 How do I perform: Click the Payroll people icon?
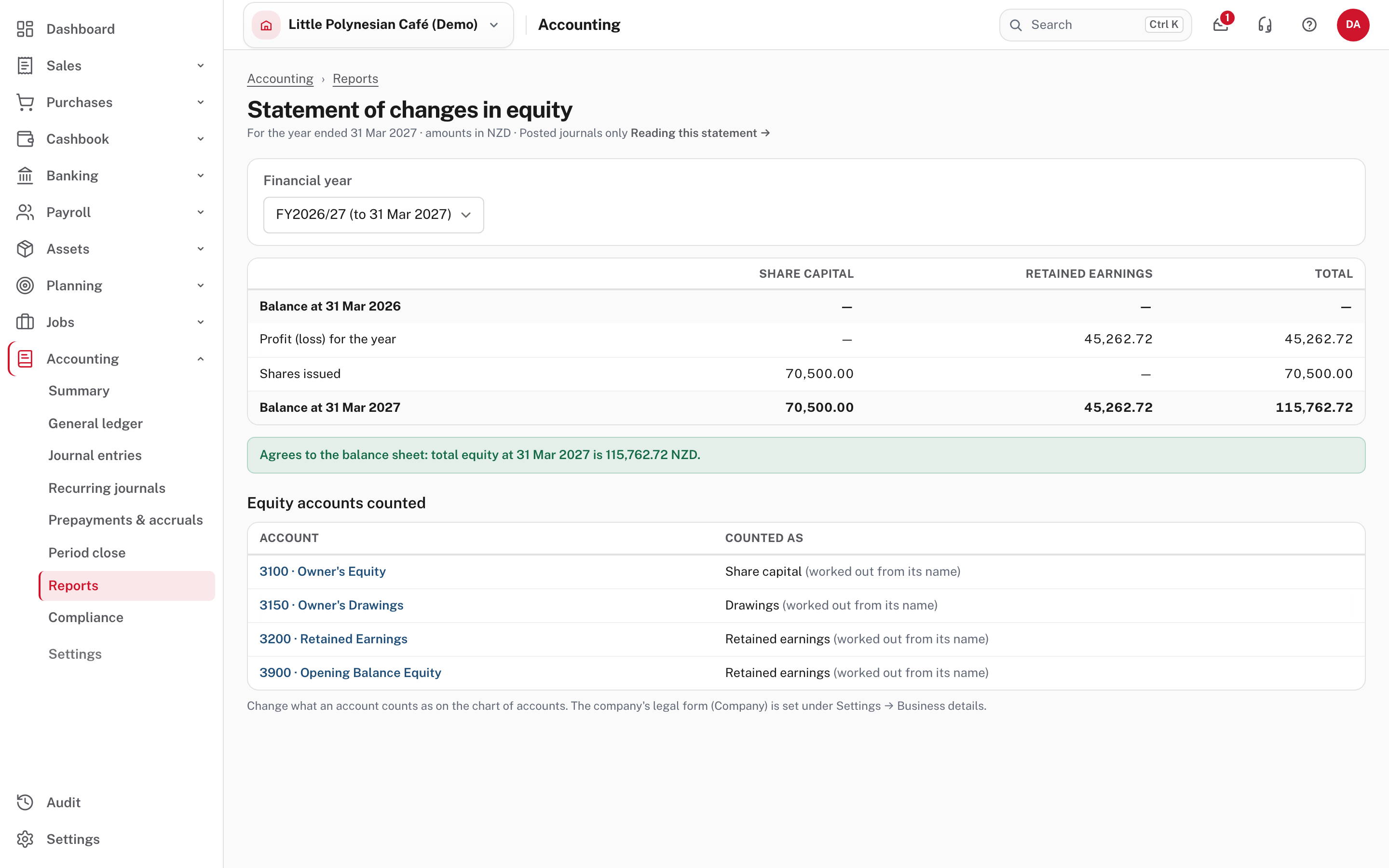pyautogui.click(x=25, y=212)
